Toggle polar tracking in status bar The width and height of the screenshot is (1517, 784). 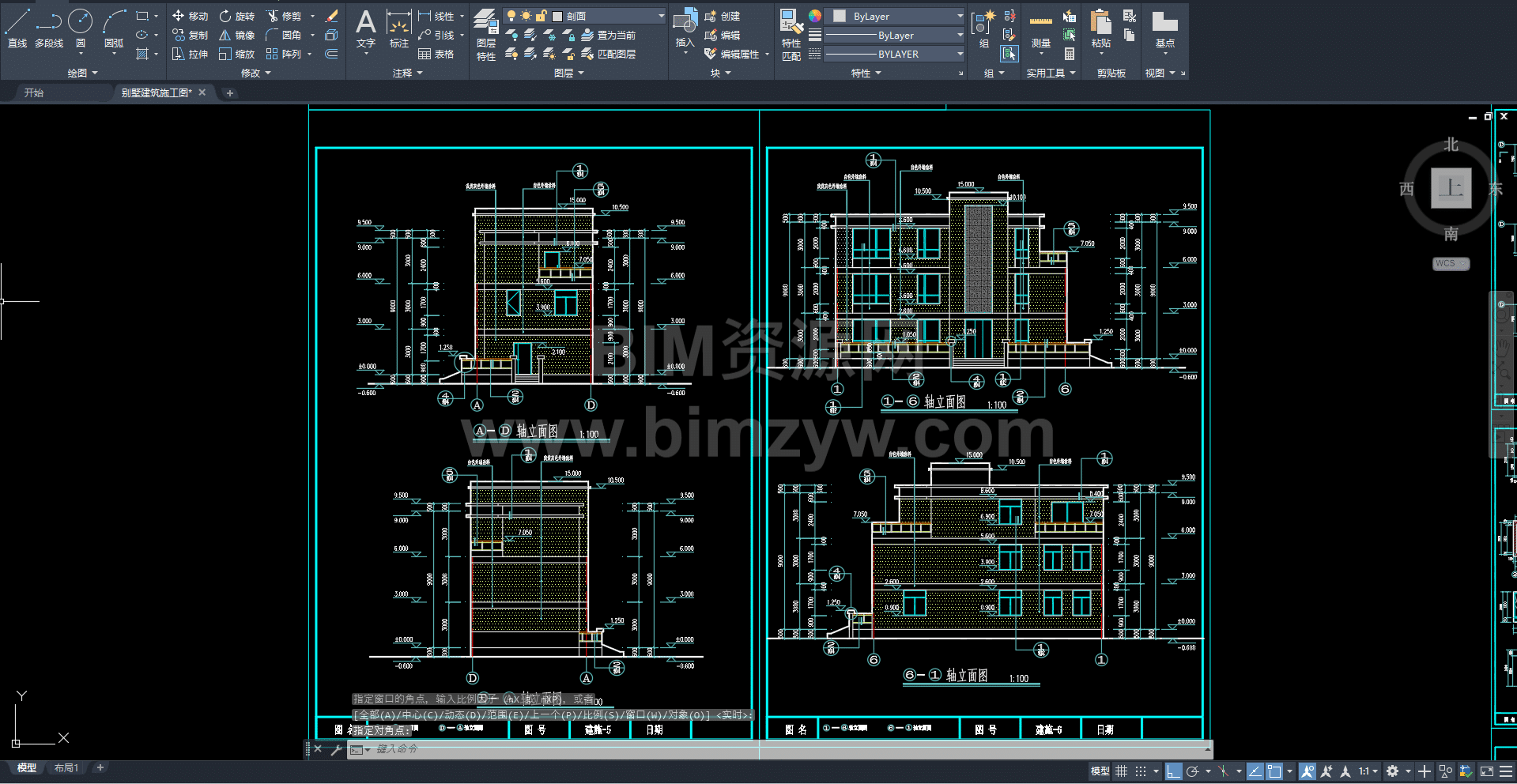click(x=1193, y=771)
